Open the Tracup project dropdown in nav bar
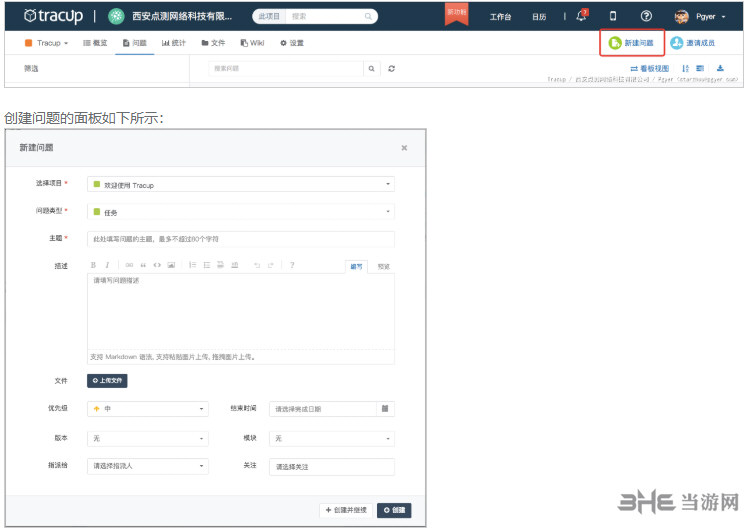The image size is (744, 530). pyautogui.click(x=46, y=43)
